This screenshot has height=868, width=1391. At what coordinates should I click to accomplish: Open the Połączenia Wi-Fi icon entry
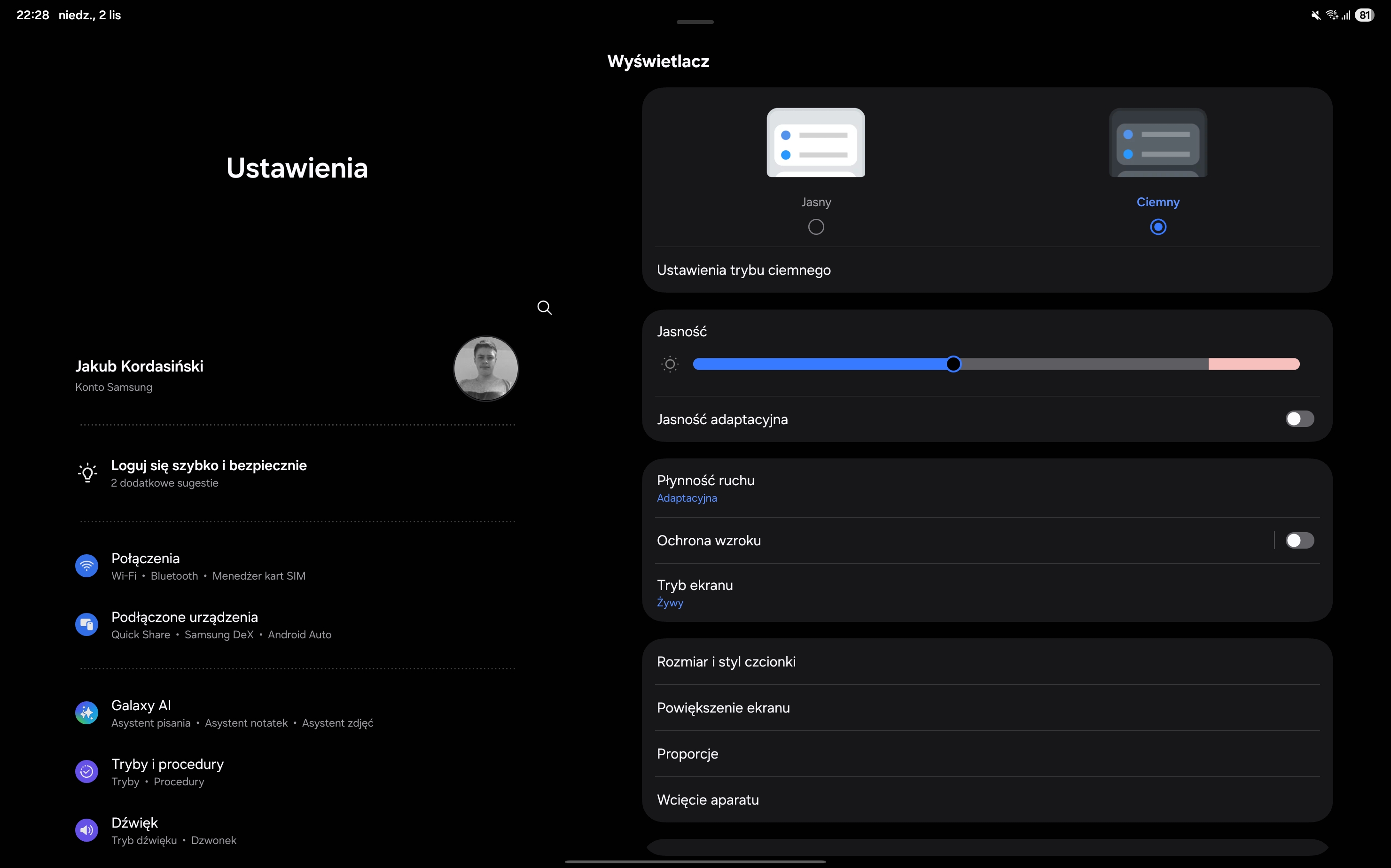(87, 566)
